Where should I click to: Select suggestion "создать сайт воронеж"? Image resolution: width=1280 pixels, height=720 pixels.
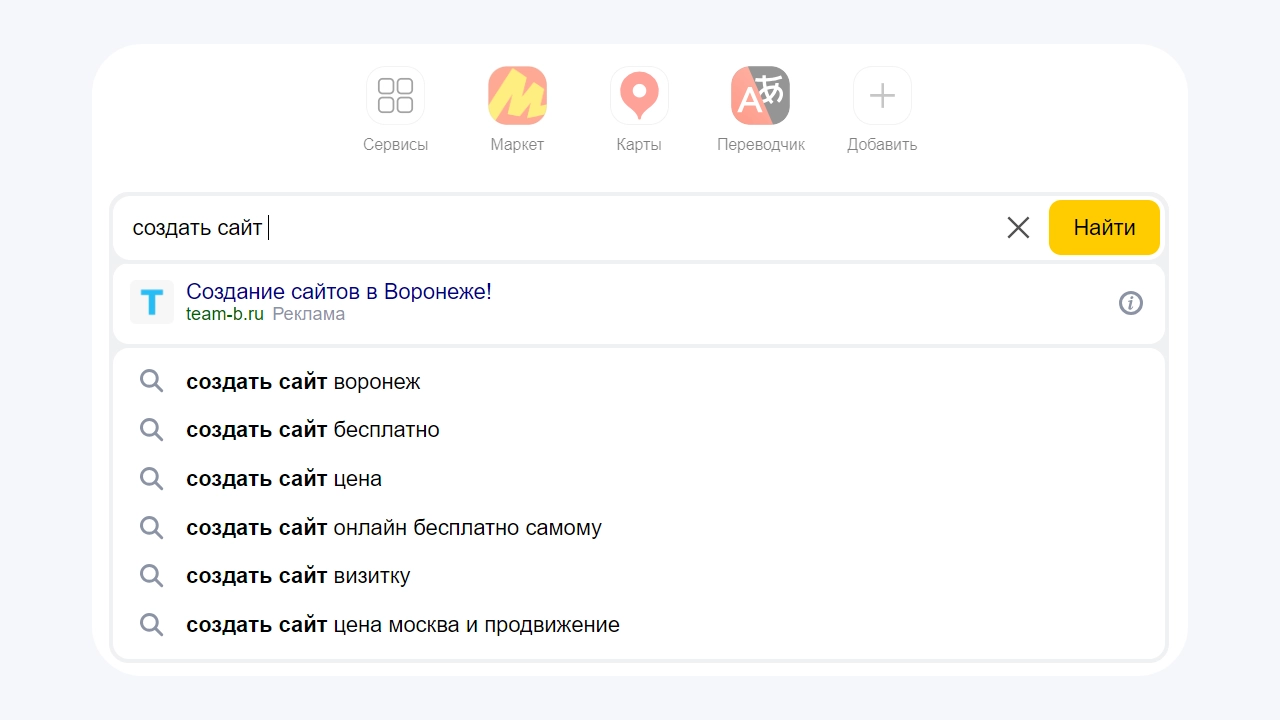(303, 382)
